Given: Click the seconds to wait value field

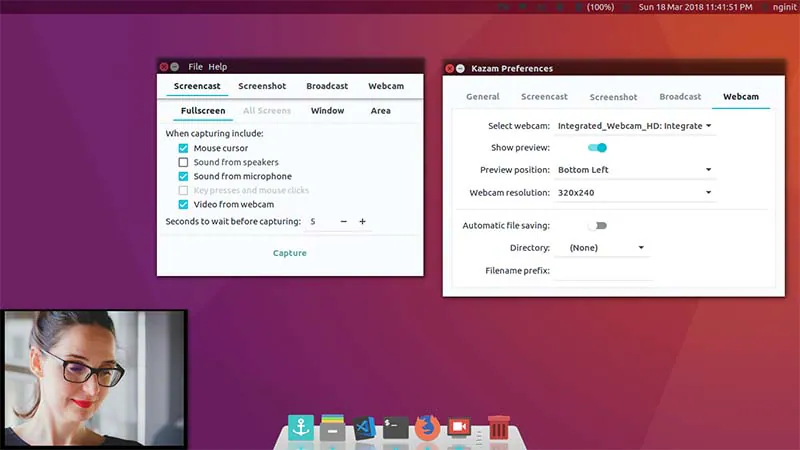Looking at the screenshot, I should pos(319,221).
